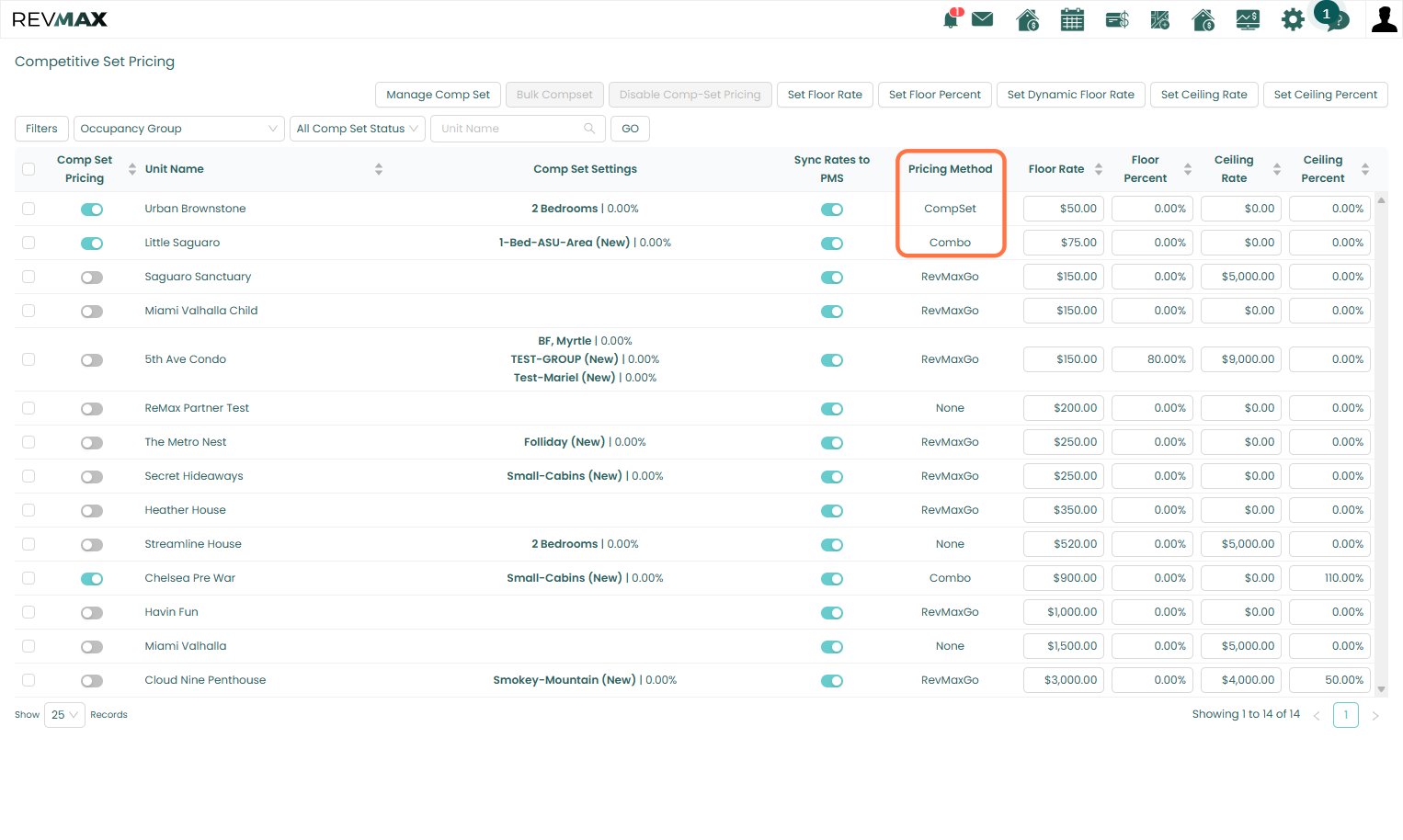Sort by Floor Percent column arrows

coord(1188,169)
